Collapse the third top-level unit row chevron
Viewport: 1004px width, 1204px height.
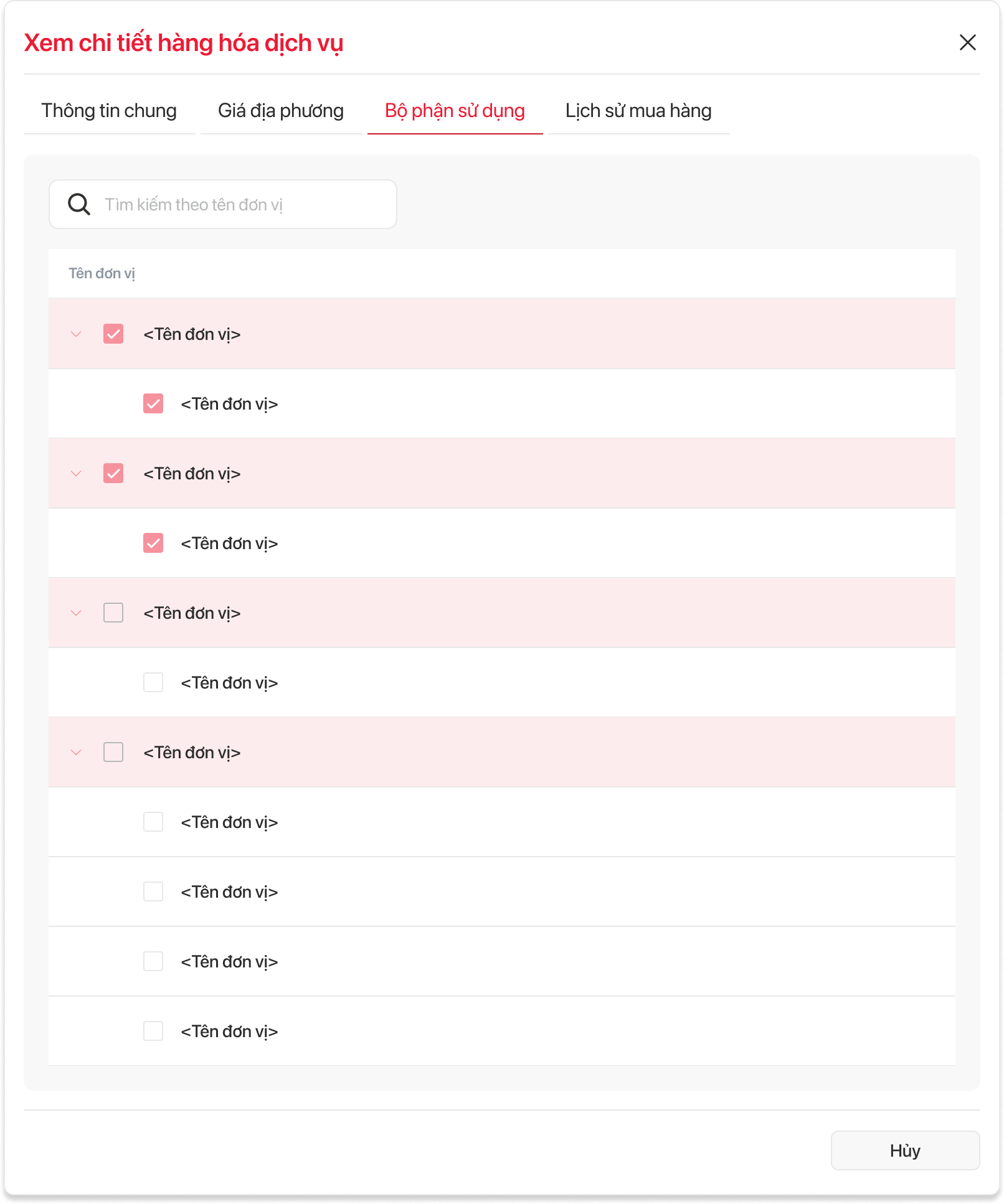[76, 613]
